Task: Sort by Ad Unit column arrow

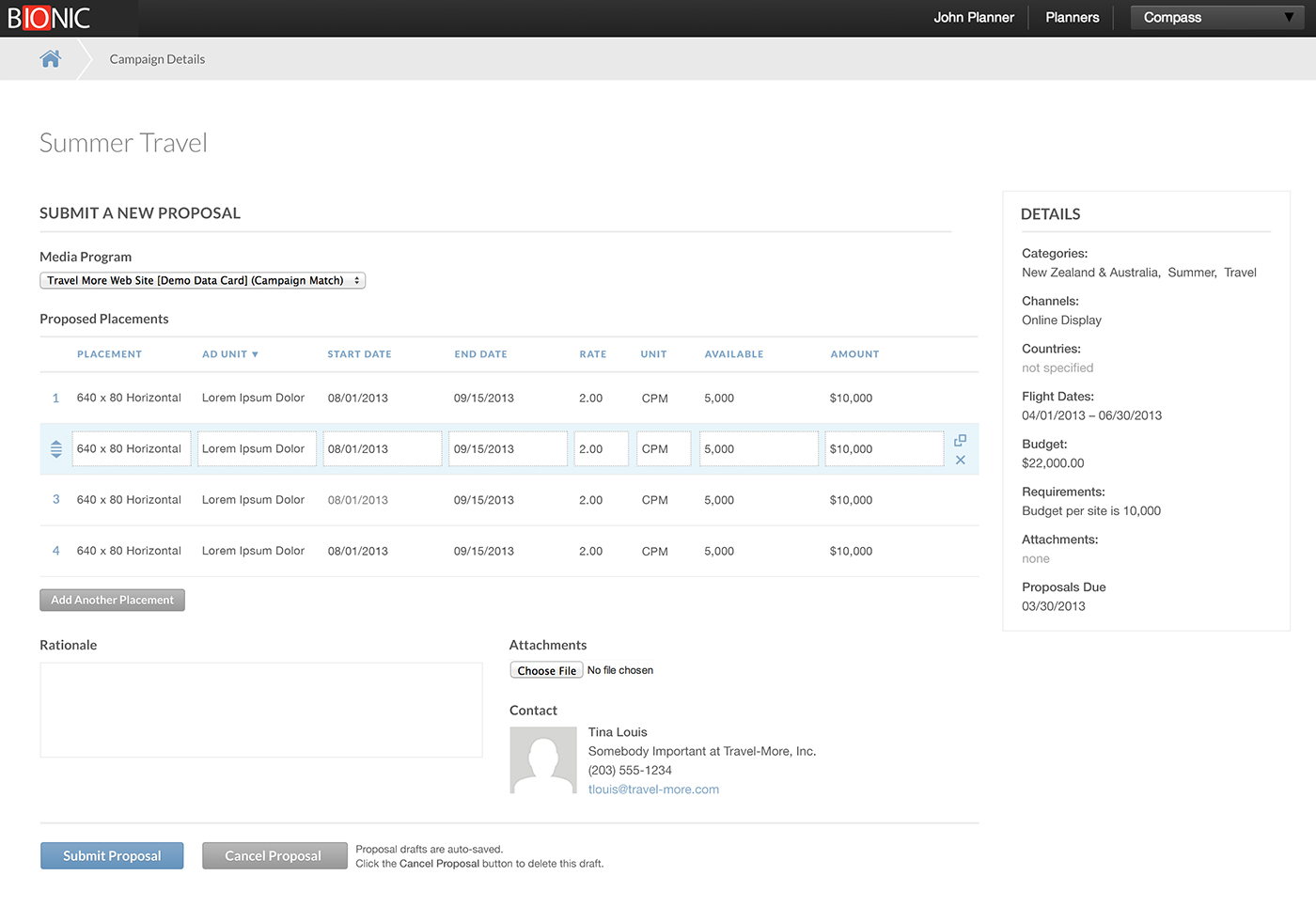Action: tap(255, 354)
